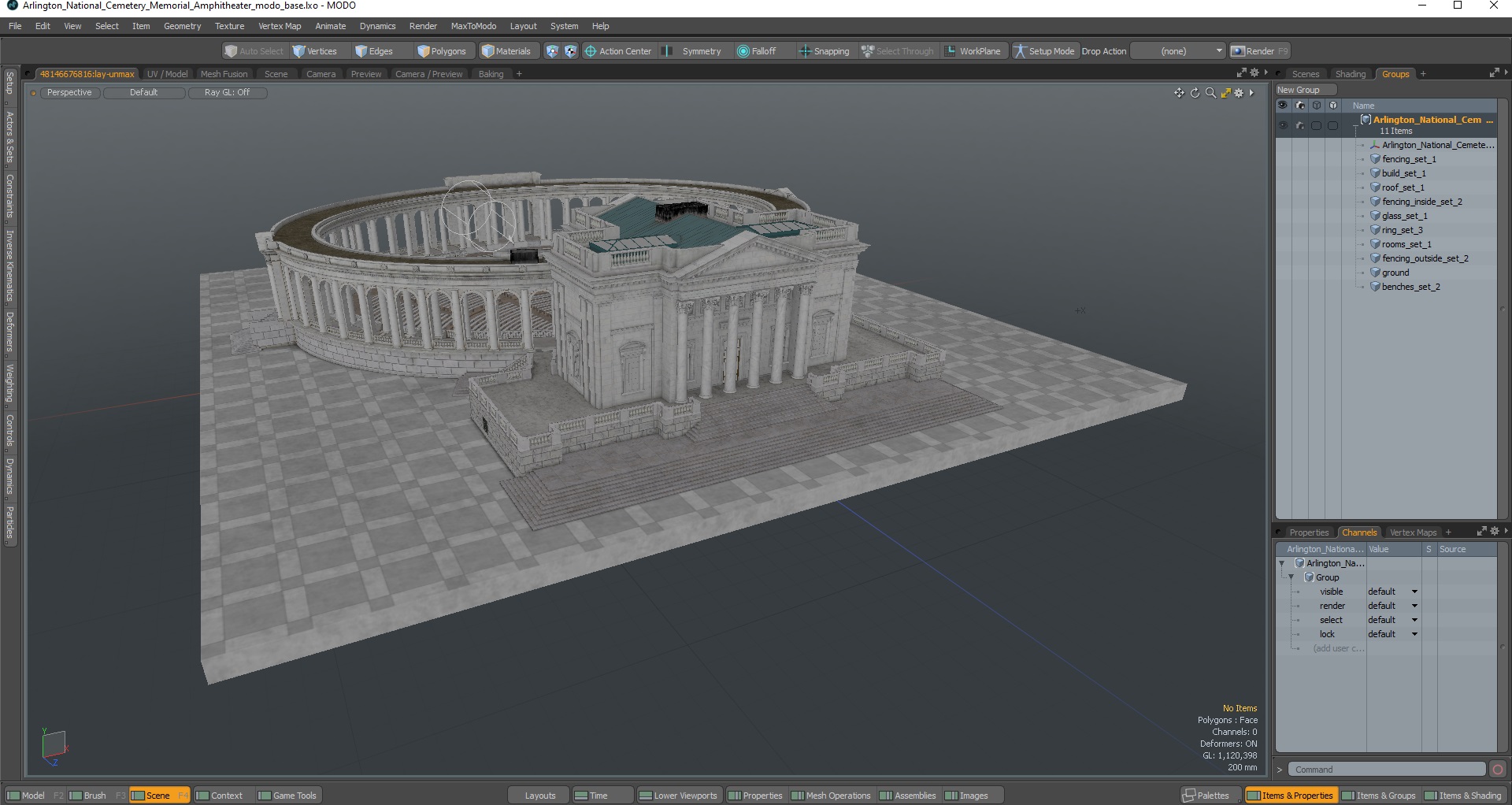Open Channels panel gear settings
Image resolution: width=1512 pixels, height=805 pixels.
[1495, 532]
